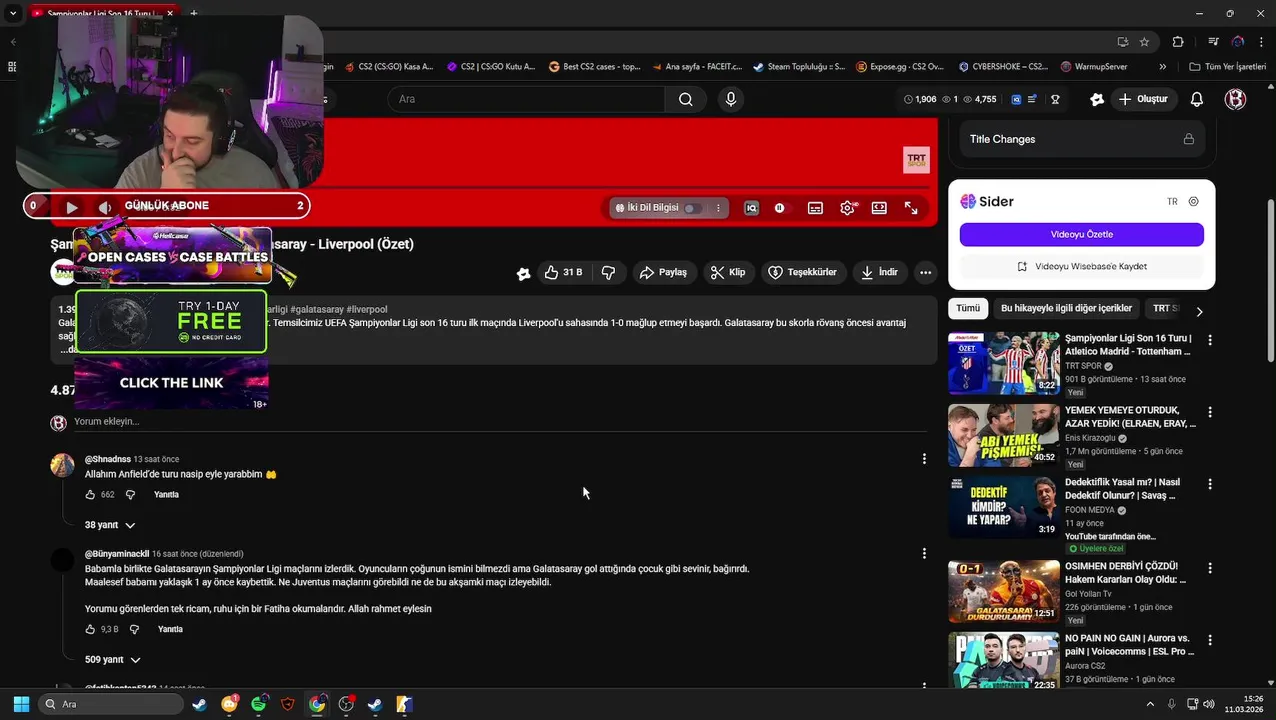Screen dimensions: 1276x720
Task: Click the player play button
Action: click(72, 208)
